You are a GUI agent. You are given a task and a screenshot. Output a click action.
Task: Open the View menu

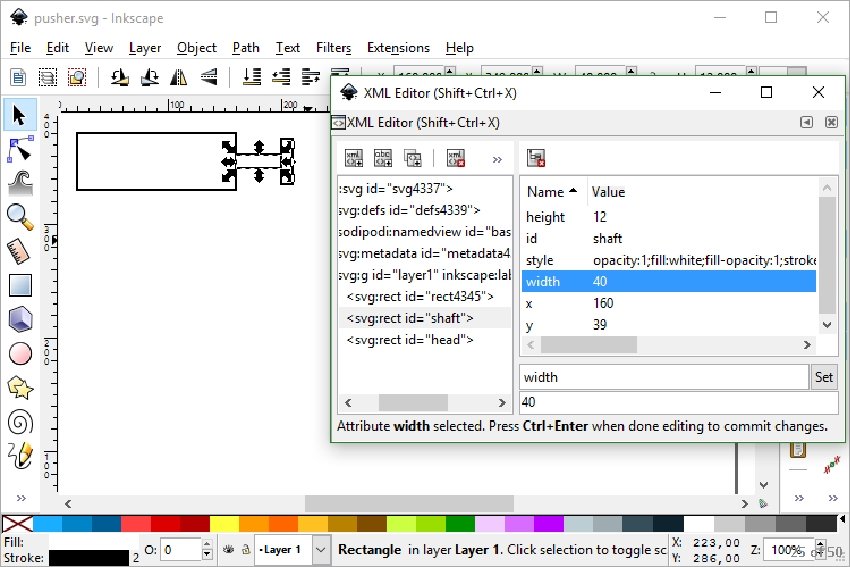(x=99, y=48)
